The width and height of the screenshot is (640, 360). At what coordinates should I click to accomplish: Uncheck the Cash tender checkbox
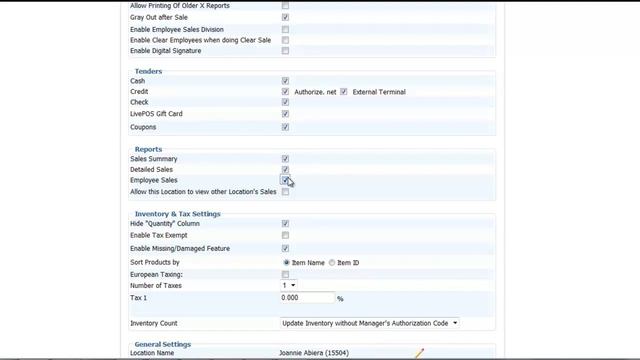click(285, 81)
